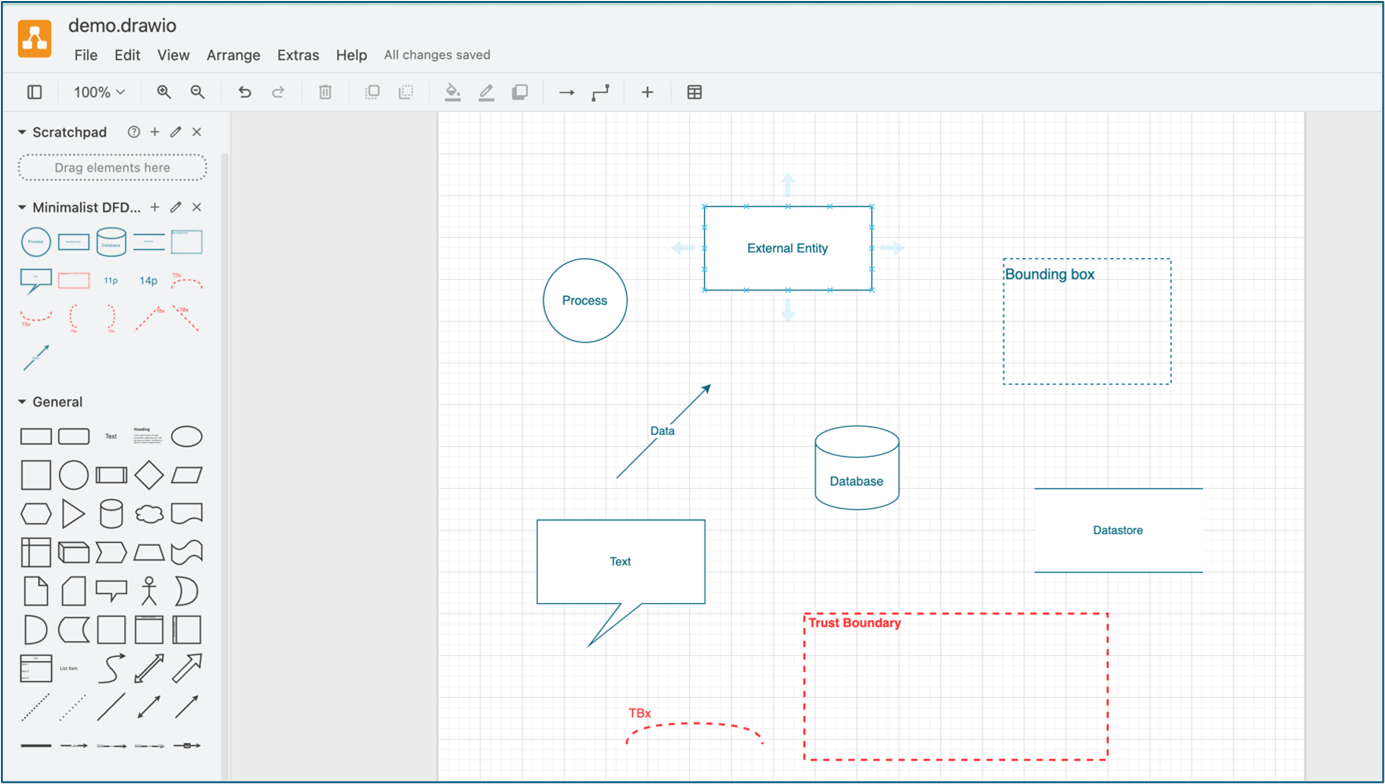The height and width of the screenshot is (784, 1385).
Task: Open the Edit menu
Action: click(127, 55)
